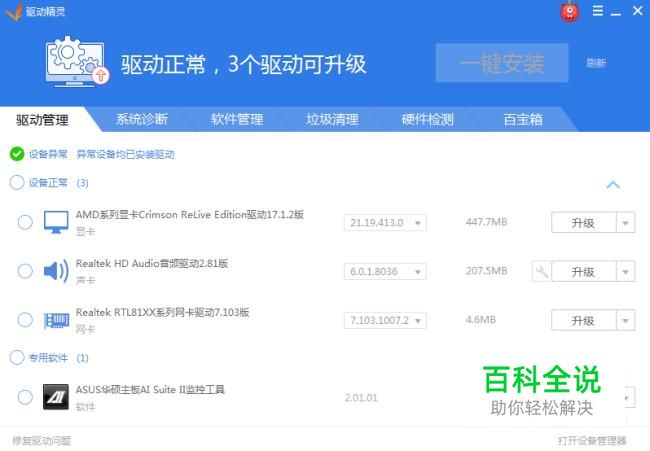The image size is (650, 451).
Task: Open version dropdown 21.19.413.0
Action: pos(385,223)
